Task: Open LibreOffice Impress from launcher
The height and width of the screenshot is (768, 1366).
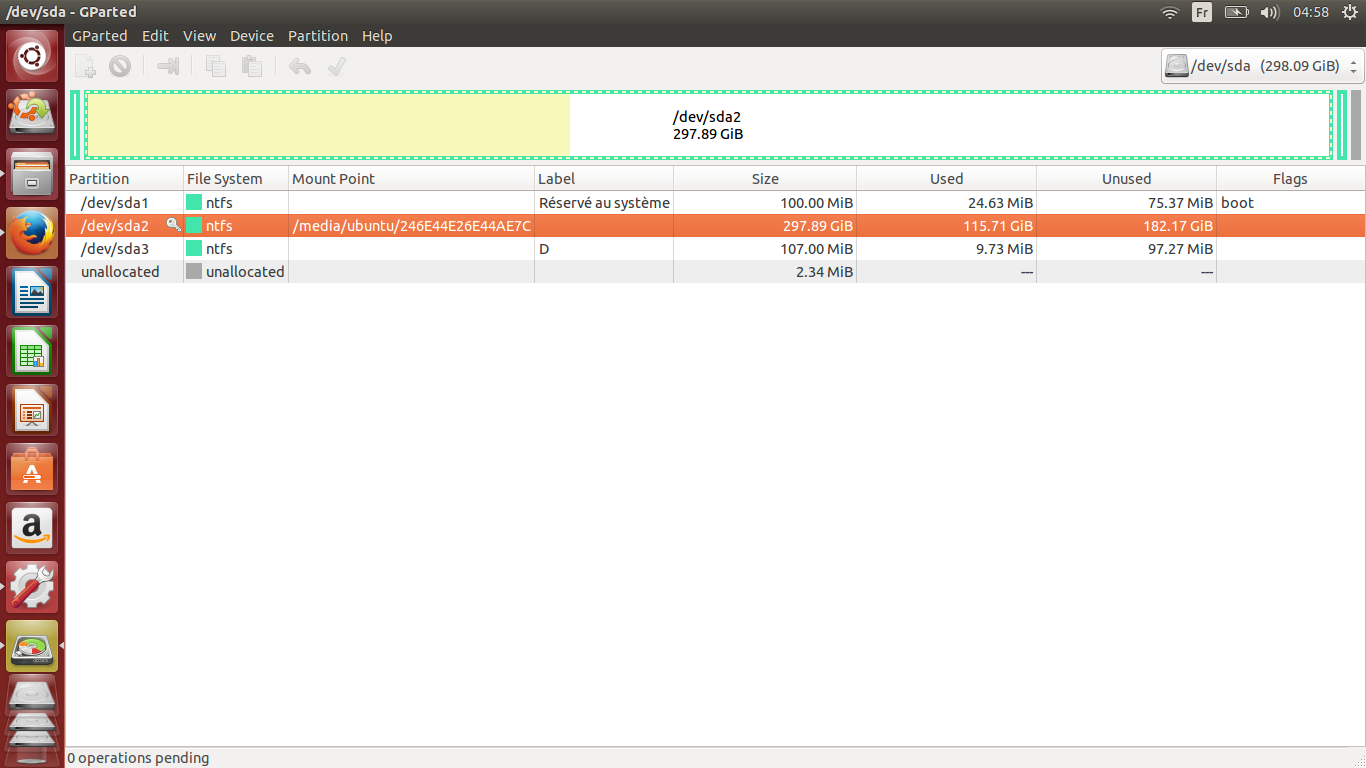Action: [x=33, y=410]
